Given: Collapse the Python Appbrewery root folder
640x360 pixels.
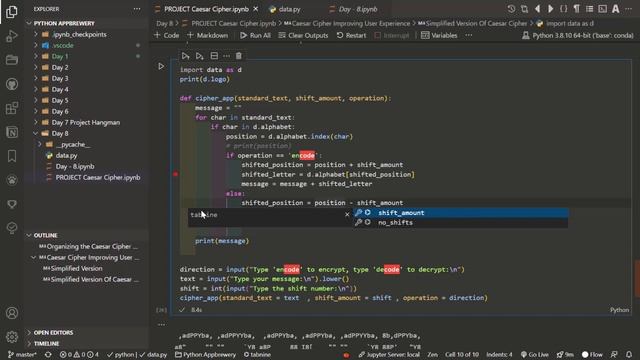Looking at the screenshot, I should [64, 23].
